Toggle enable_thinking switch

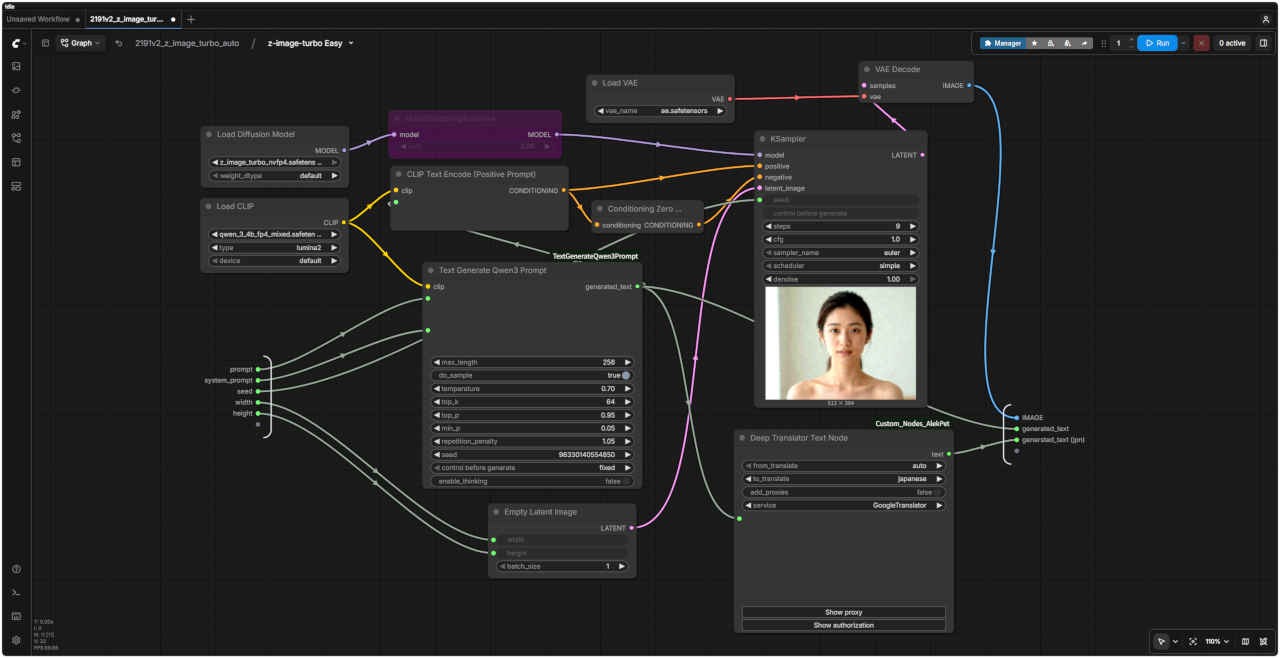626,481
